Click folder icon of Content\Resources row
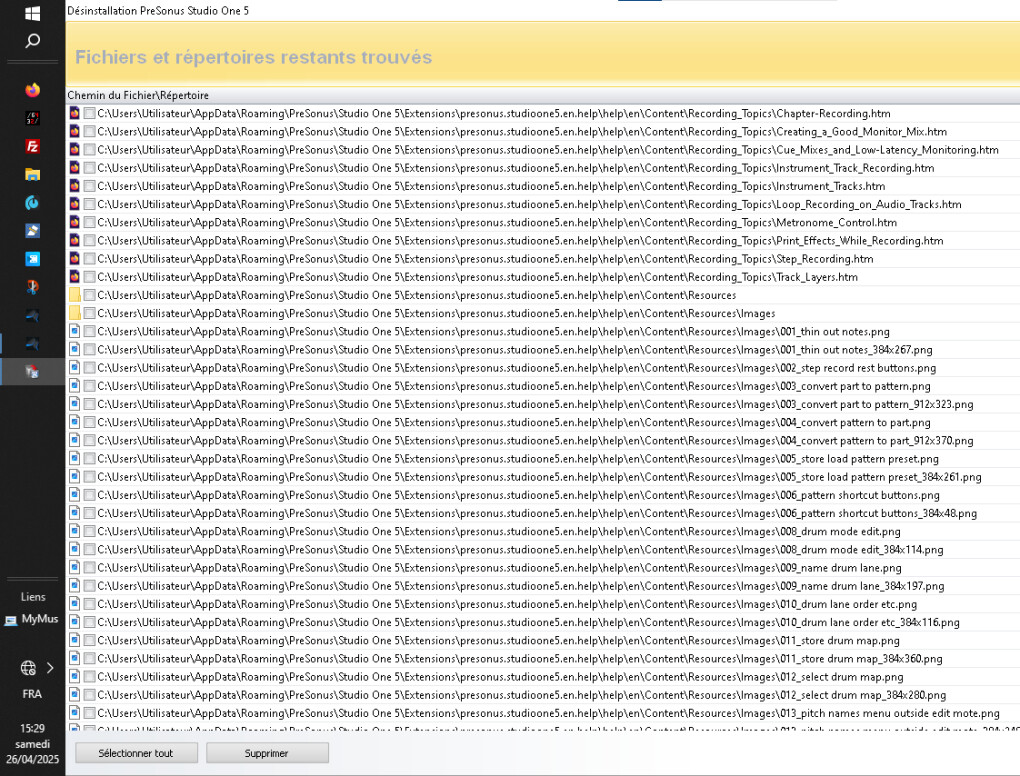The width and height of the screenshot is (1020, 776). tap(75, 295)
